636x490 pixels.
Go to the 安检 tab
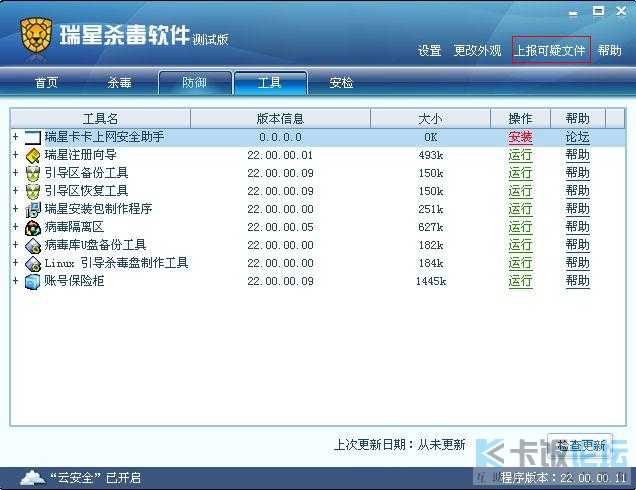pos(341,83)
